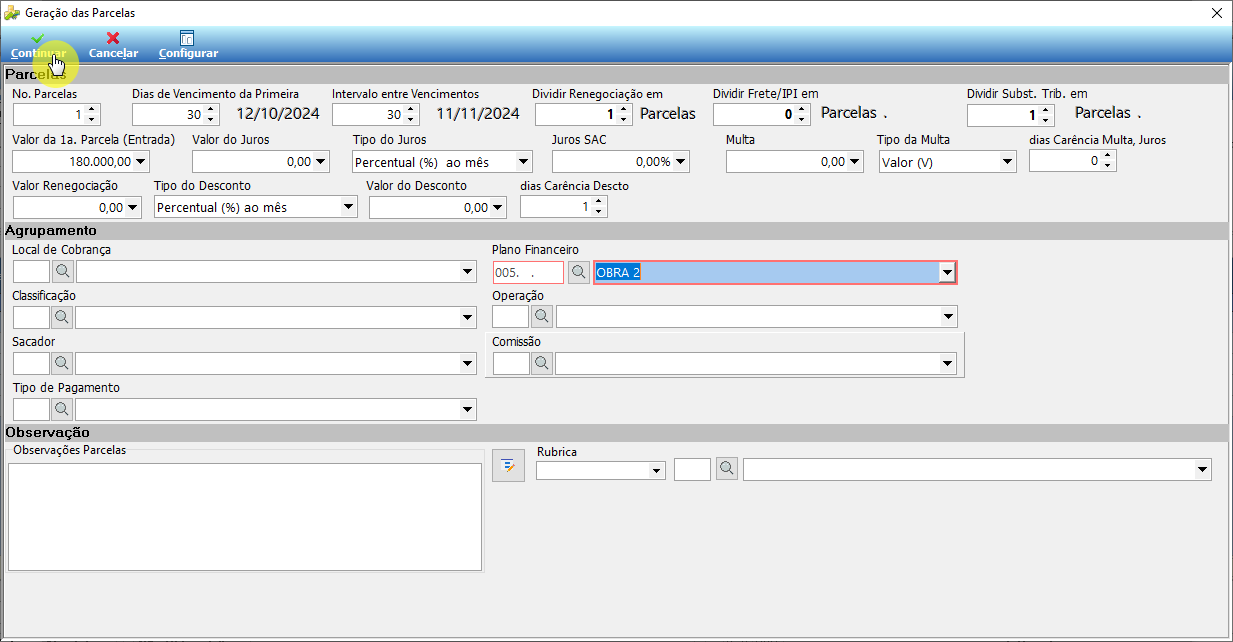Open the Tipo da Multa dropdown
Screen dimensions: 1233x642
[x=1007, y=161]
